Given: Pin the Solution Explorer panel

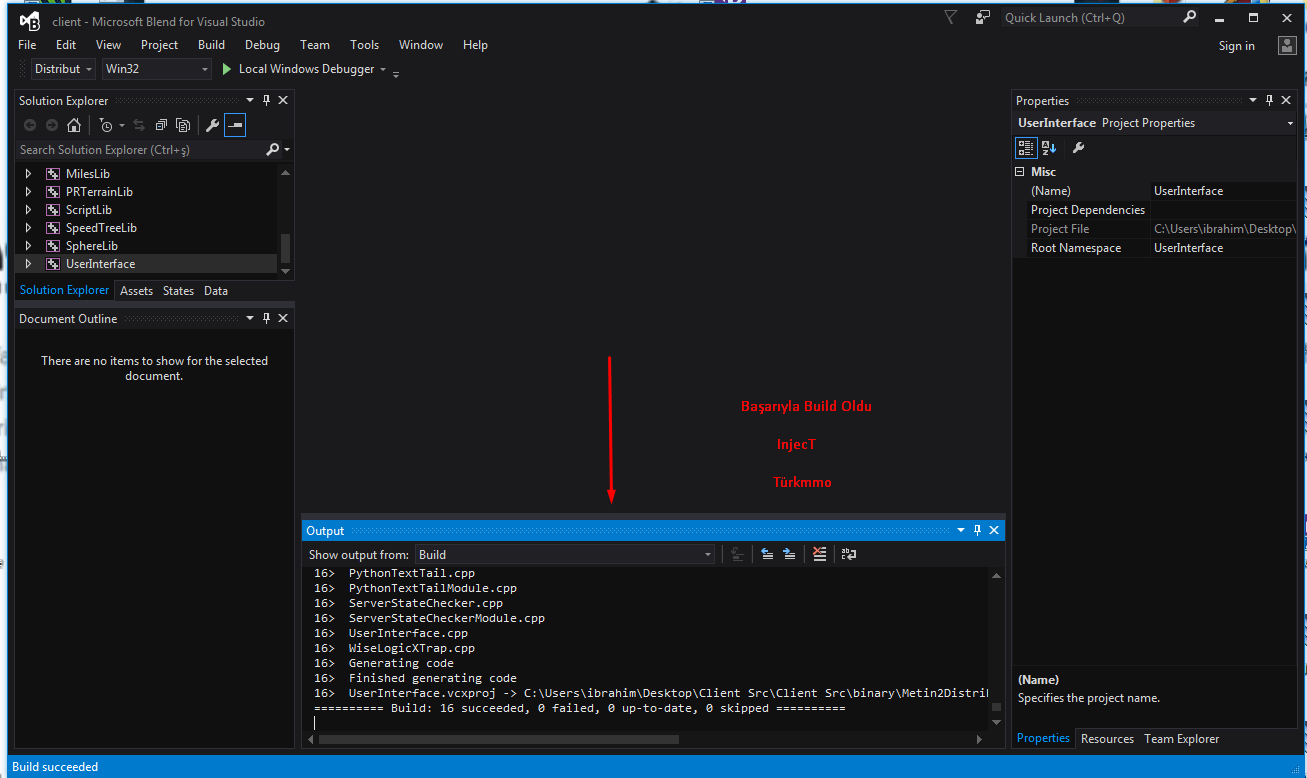Looking at the screenshot, I should point(267,100).
